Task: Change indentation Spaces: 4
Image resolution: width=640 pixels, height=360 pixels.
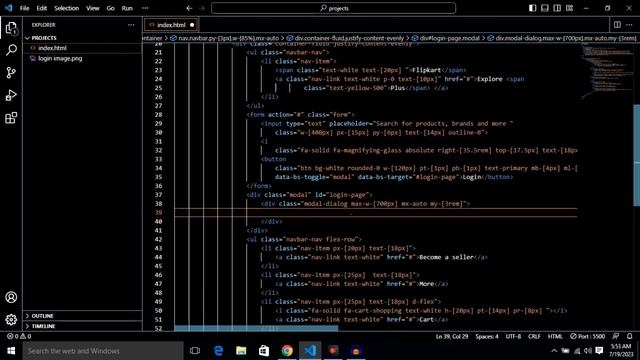Action: point(487,336)
